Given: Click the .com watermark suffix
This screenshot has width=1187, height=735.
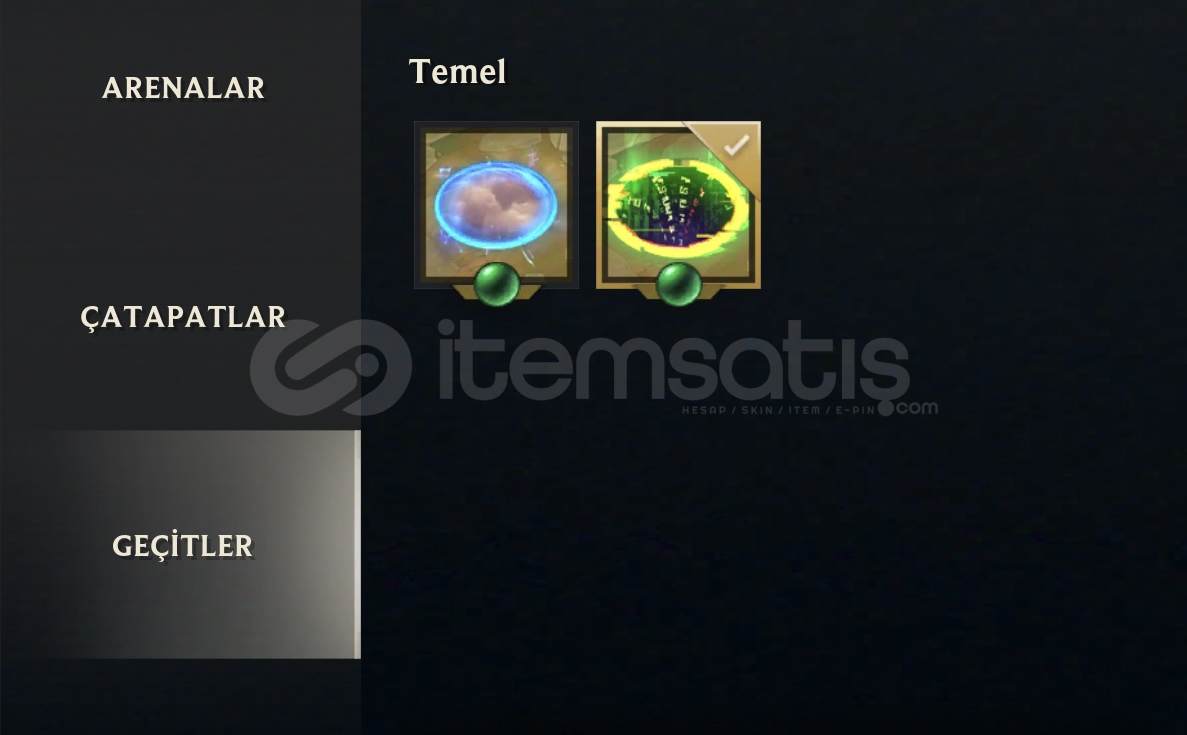Looking at the screenshot, I should 908,407.
